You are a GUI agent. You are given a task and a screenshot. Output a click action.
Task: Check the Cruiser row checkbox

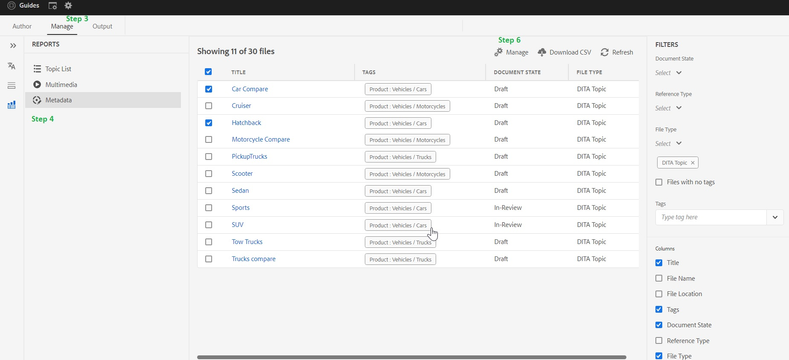coord(209,106)
